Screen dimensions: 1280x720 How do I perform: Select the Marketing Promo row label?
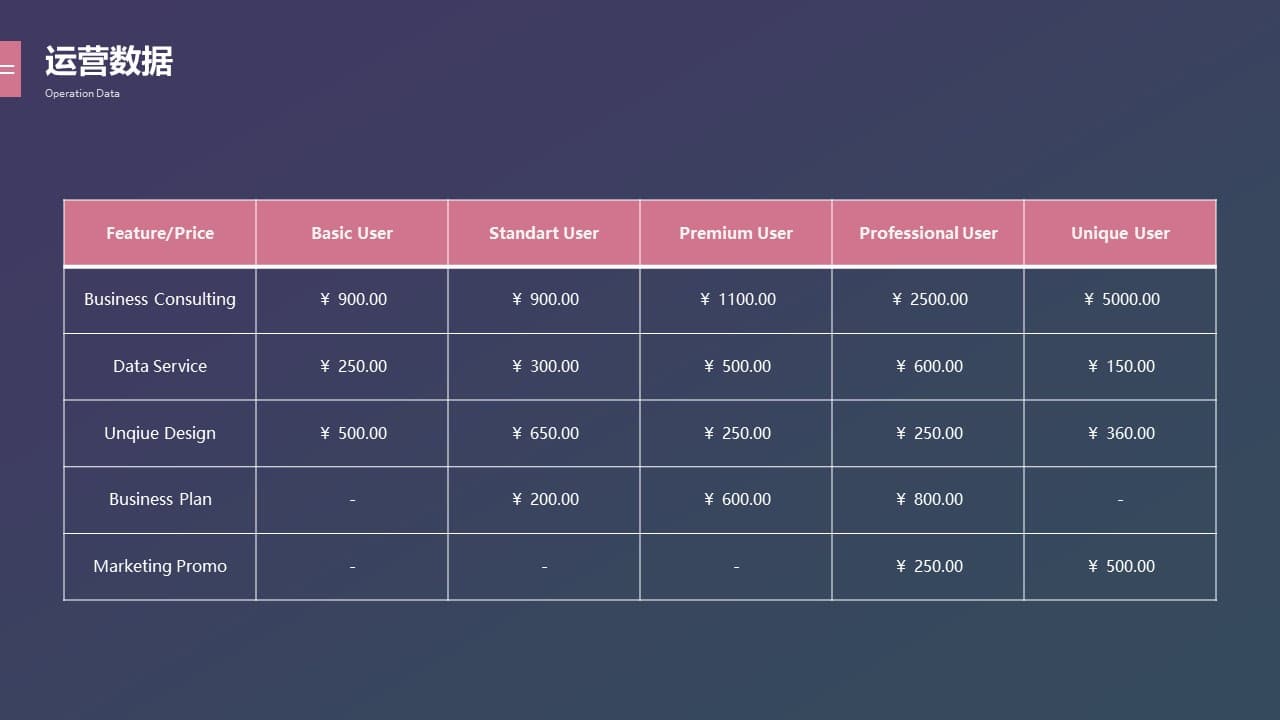(x=160, y=566)
